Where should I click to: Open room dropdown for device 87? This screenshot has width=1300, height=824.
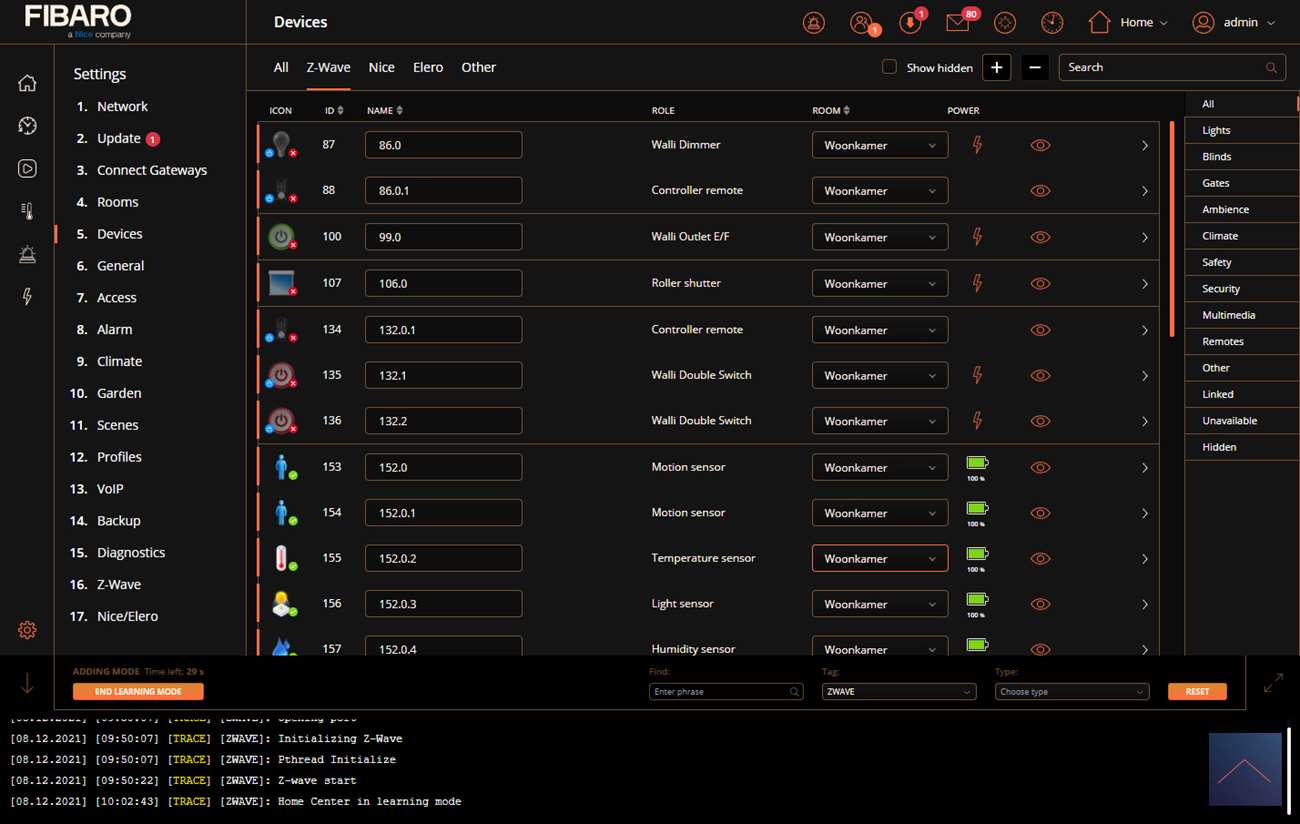coord(880,145)
